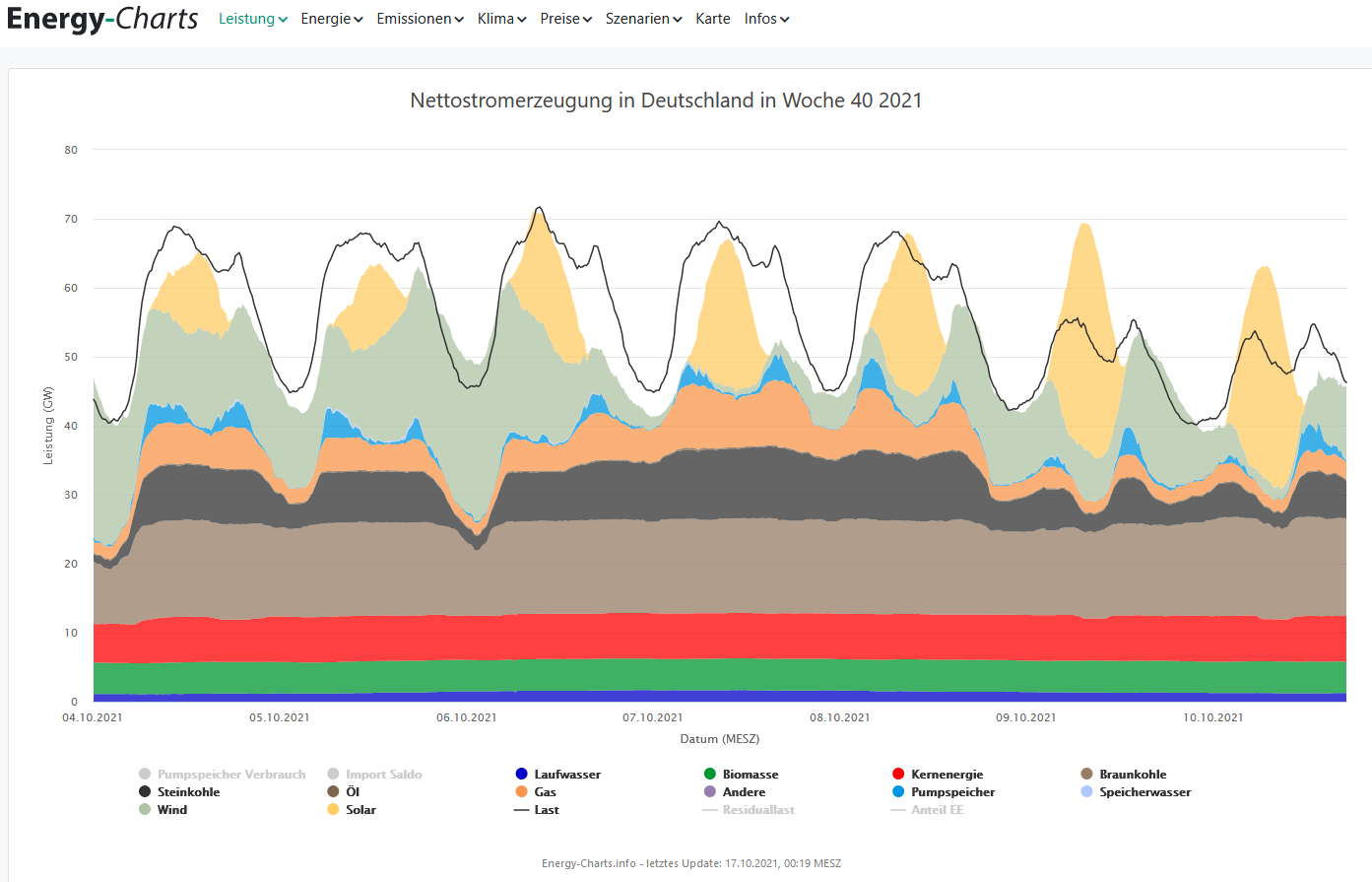
Task: Toggle the Speicherwasser legend entry
Action: (x=1136, y=792)
